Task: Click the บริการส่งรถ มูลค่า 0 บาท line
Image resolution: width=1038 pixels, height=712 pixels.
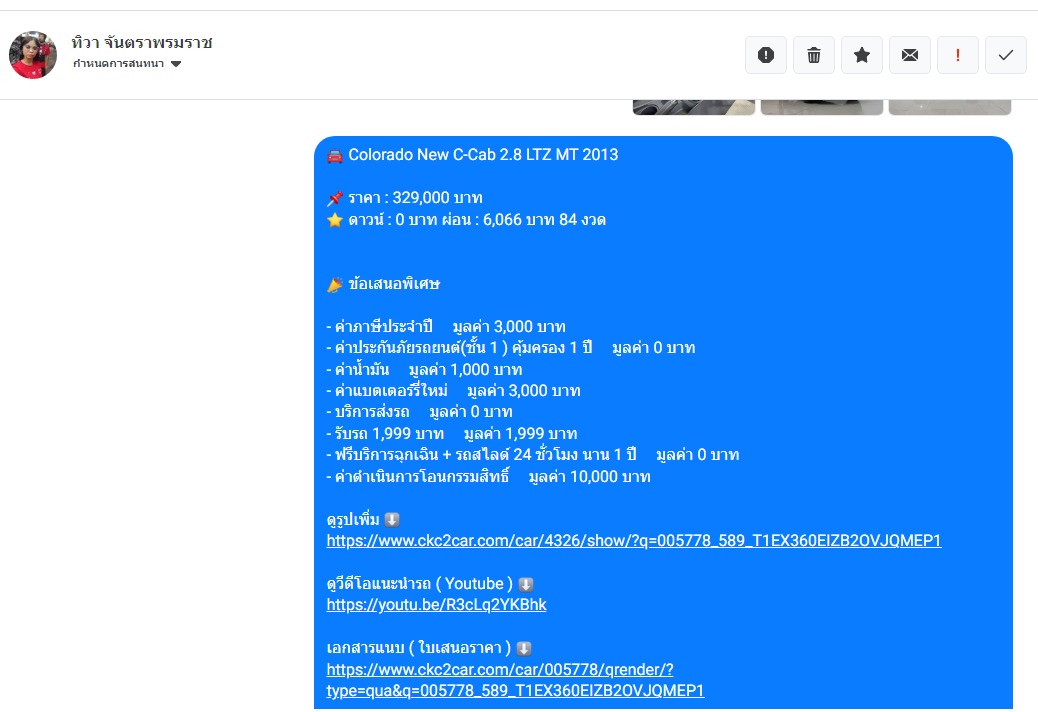Action: coord(420,412)
